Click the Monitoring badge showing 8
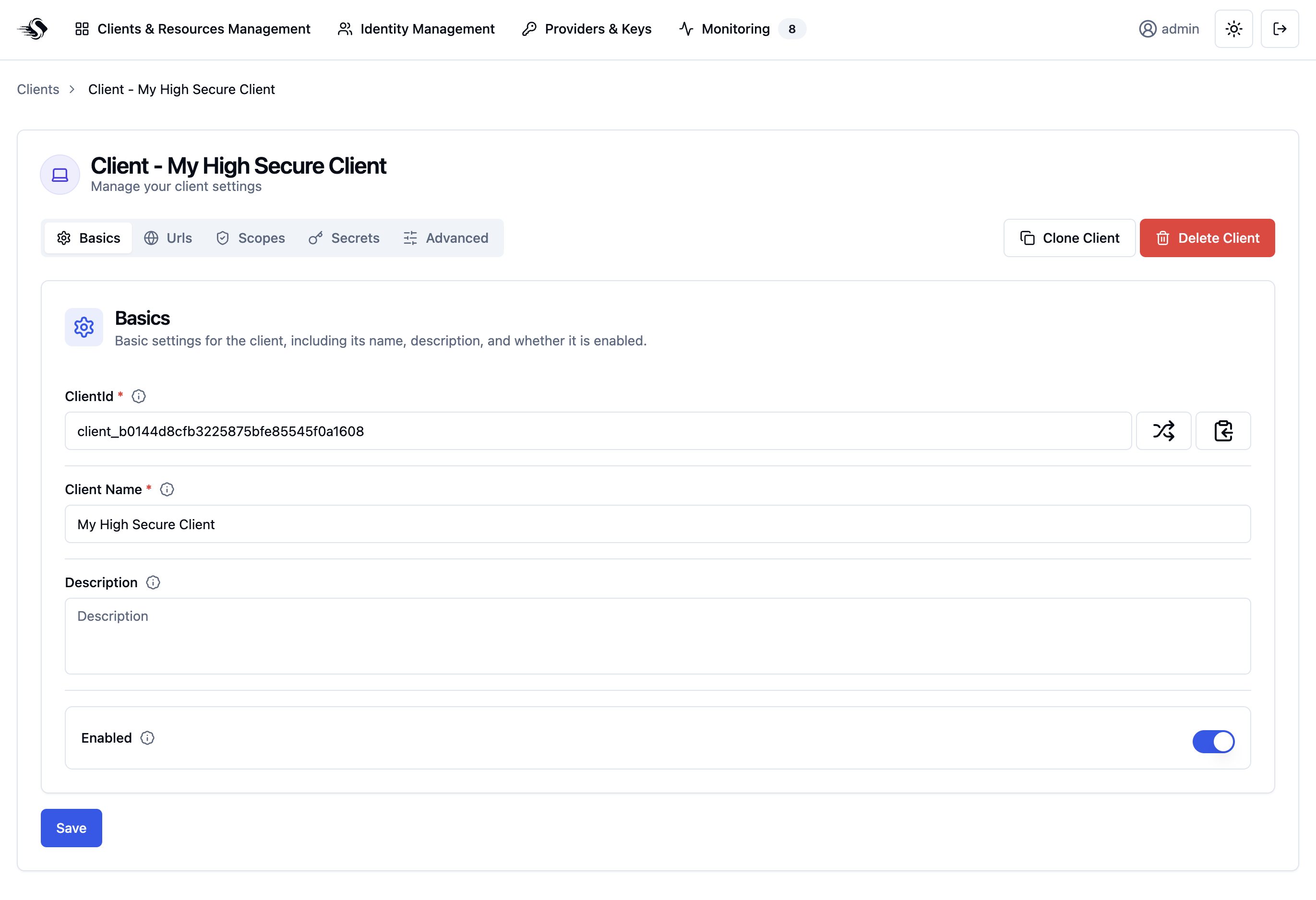Viewport: 1316px width, 900px height. [791, 29]
